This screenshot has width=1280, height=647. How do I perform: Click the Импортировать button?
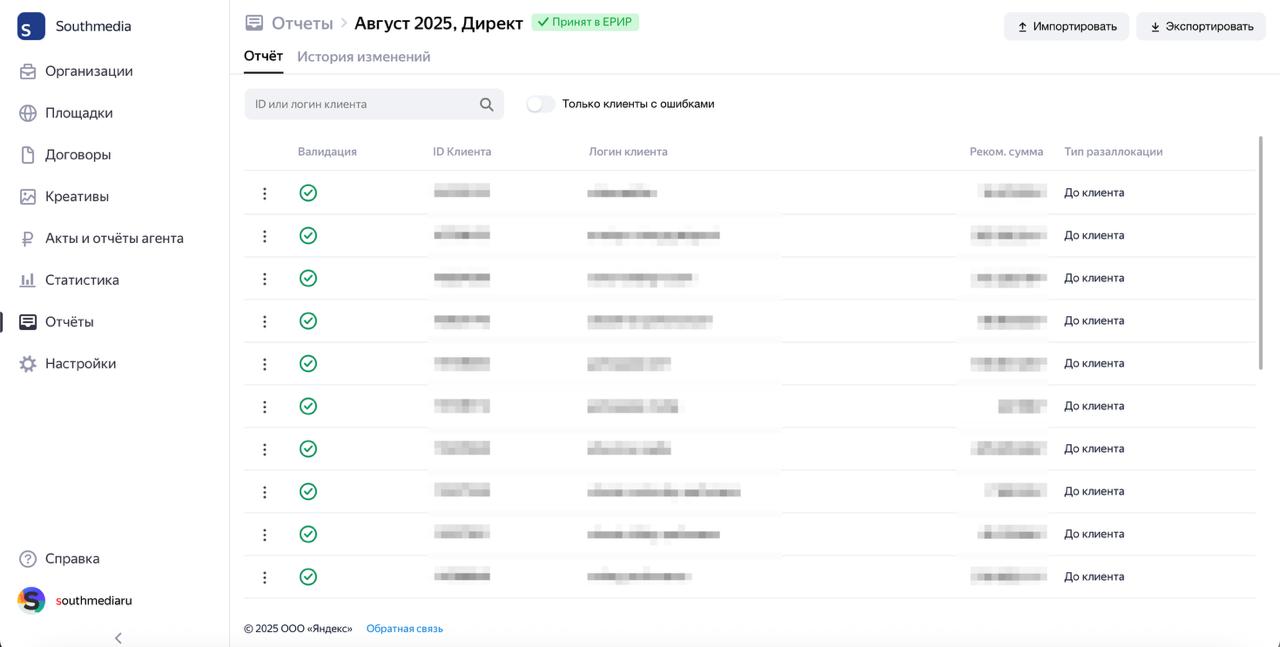point(1066,27)
